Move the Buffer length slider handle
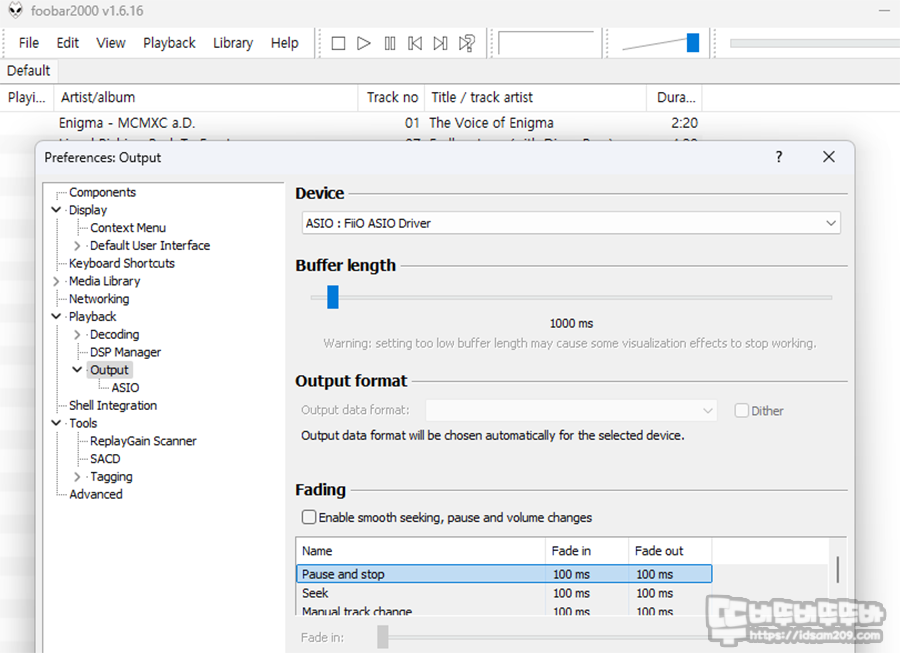 click(333, 297)
